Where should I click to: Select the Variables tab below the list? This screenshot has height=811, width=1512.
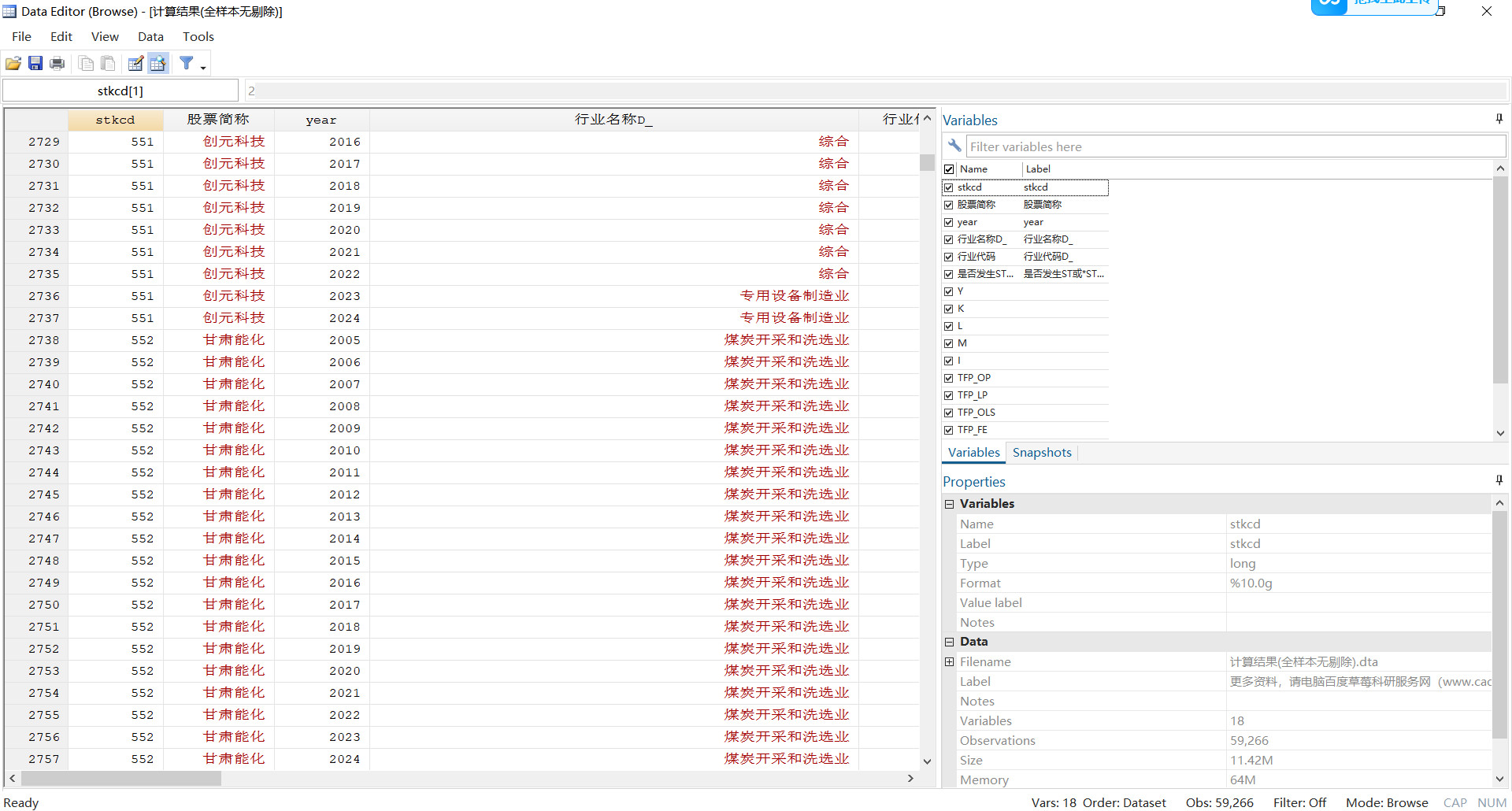point(974,452)
